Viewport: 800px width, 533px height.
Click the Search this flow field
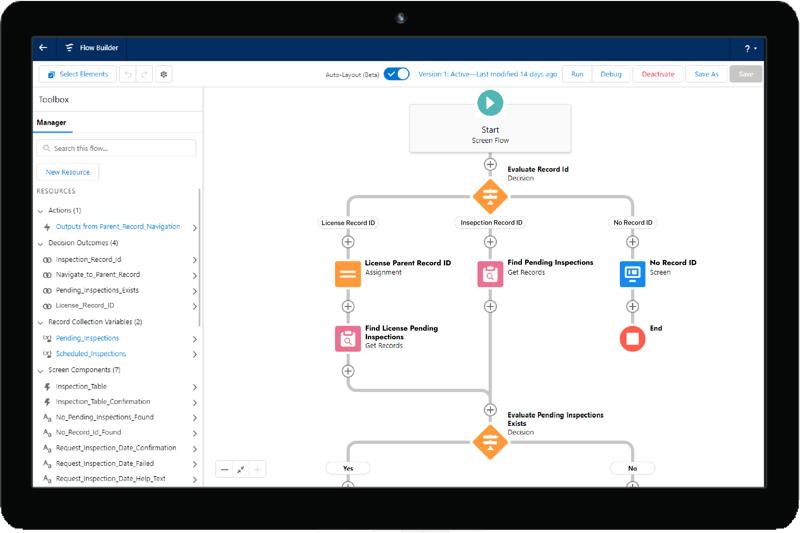click(116, 148)
